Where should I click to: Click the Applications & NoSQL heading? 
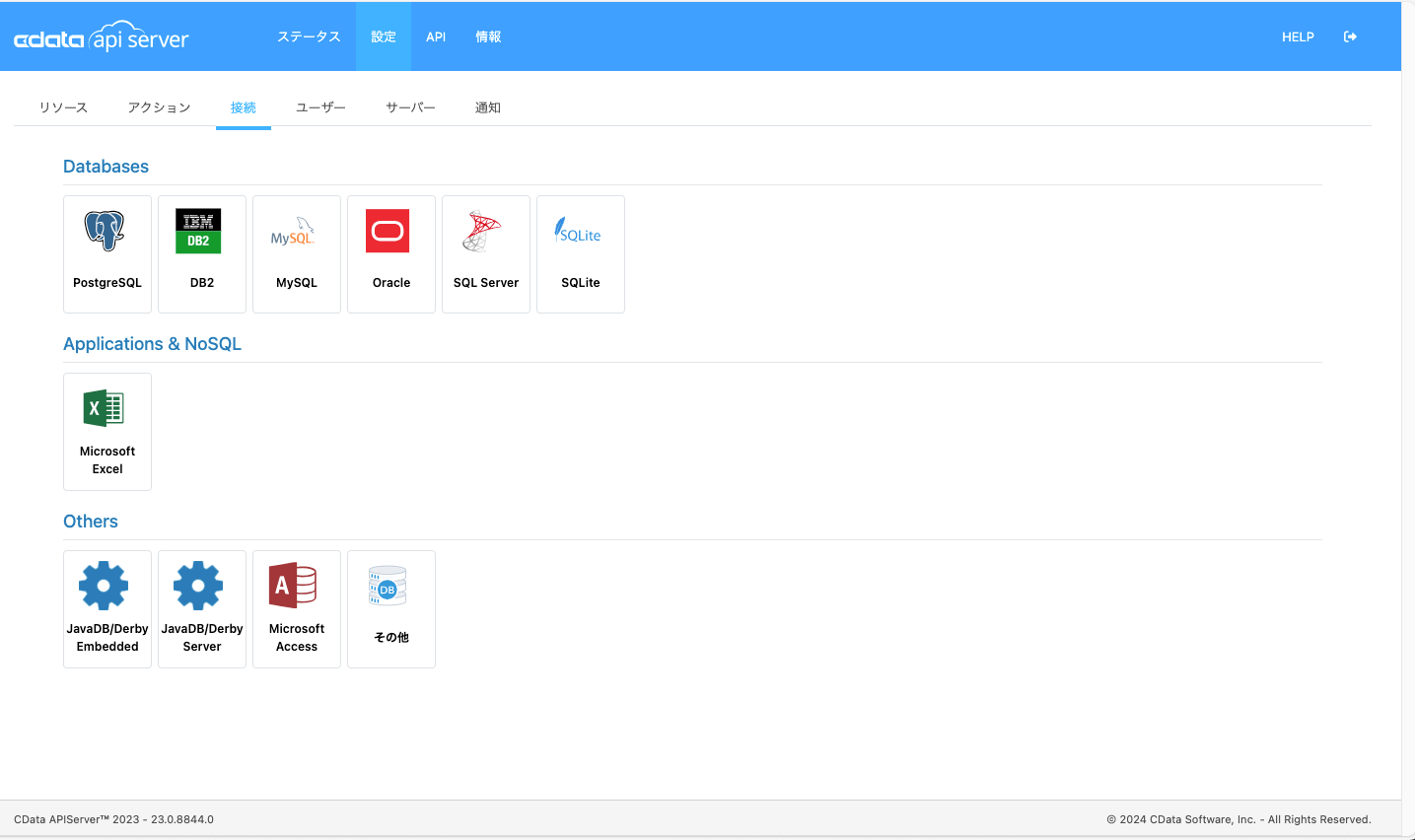[152, 344]
